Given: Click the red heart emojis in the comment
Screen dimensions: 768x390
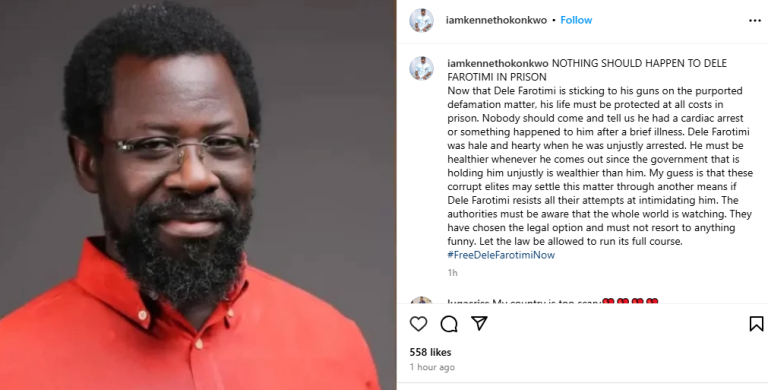Looking at the screenshot, I should click(630, 302).
